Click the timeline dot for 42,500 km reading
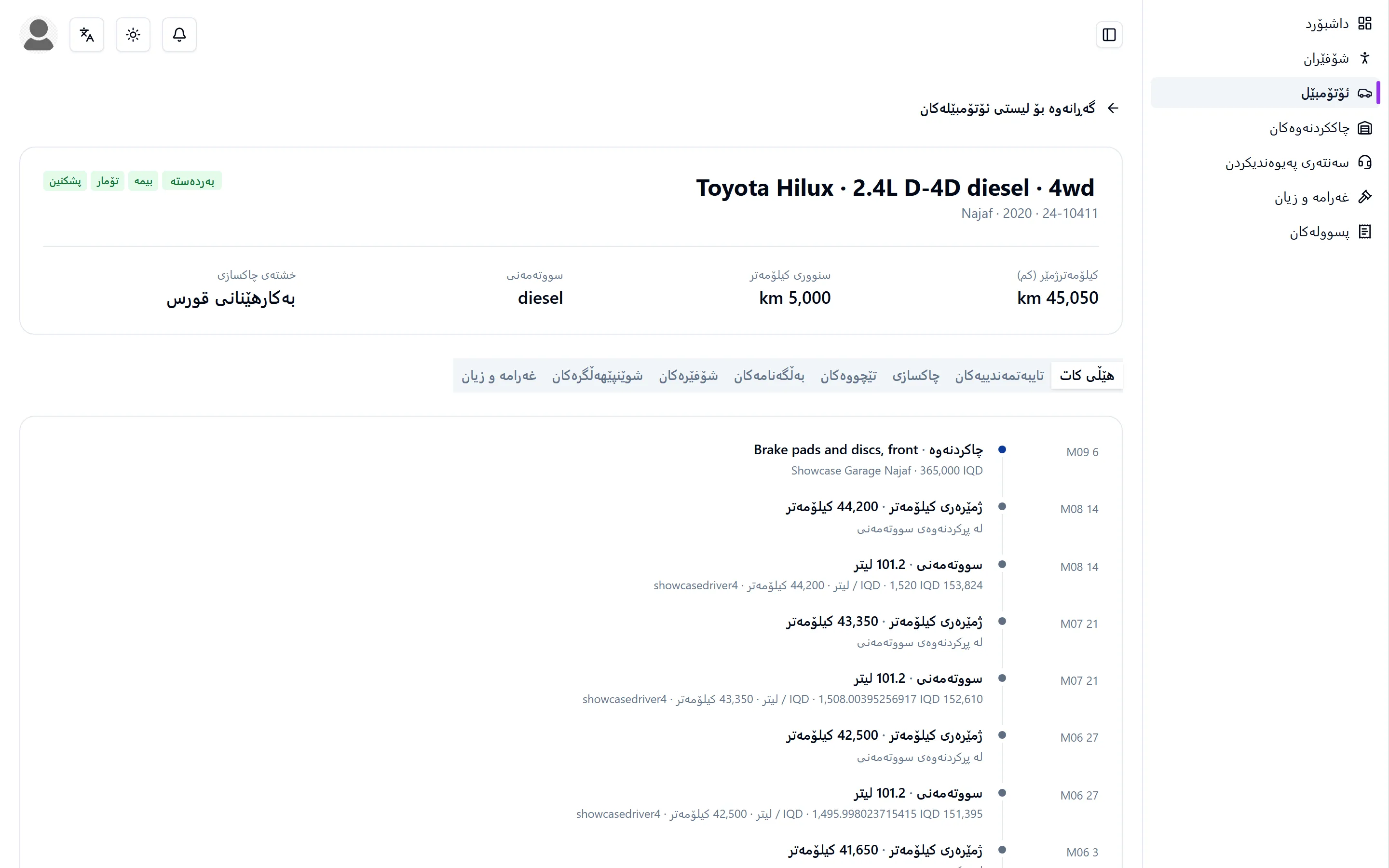 coord(1002,735)
